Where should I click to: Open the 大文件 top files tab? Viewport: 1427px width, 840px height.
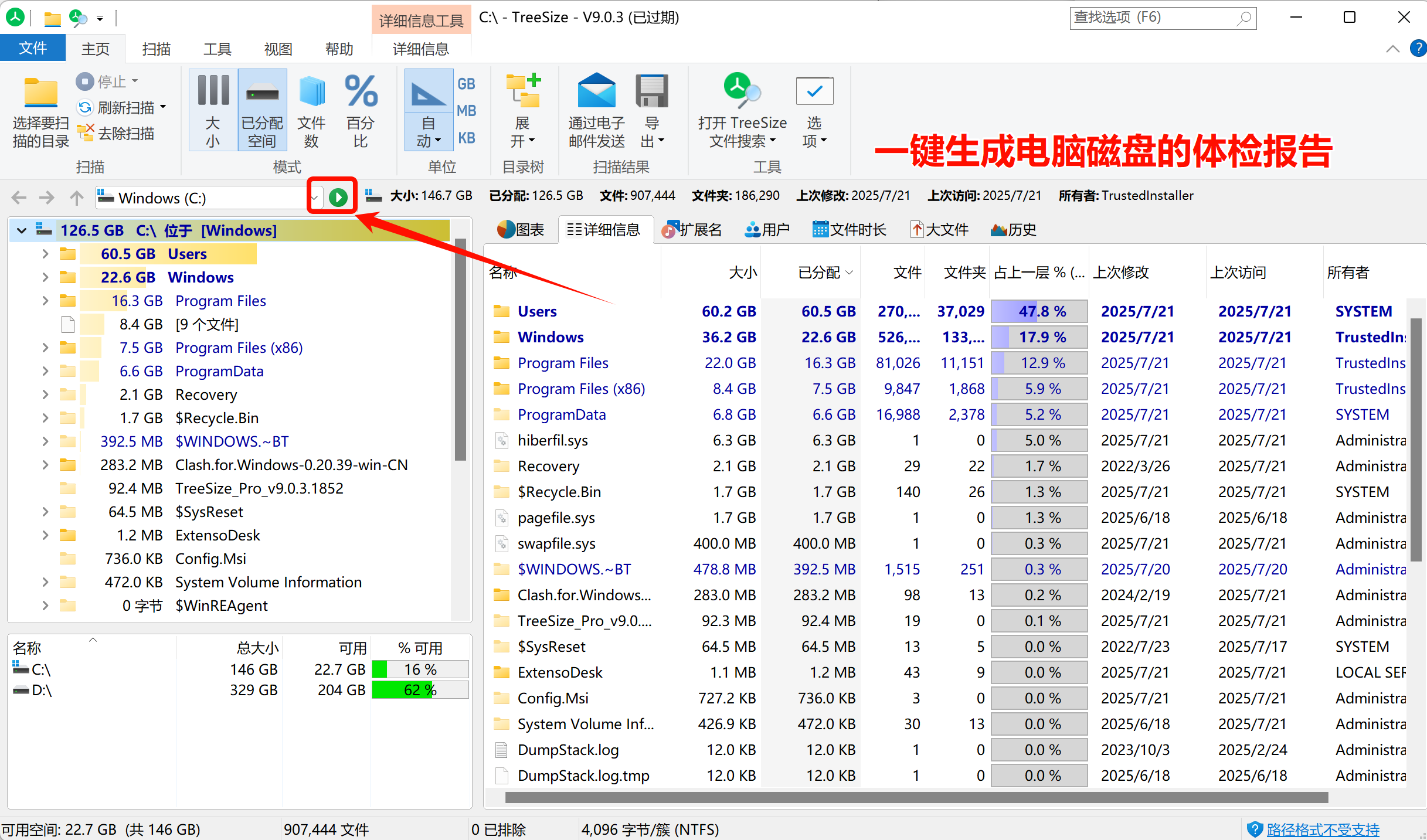[939, 230]
